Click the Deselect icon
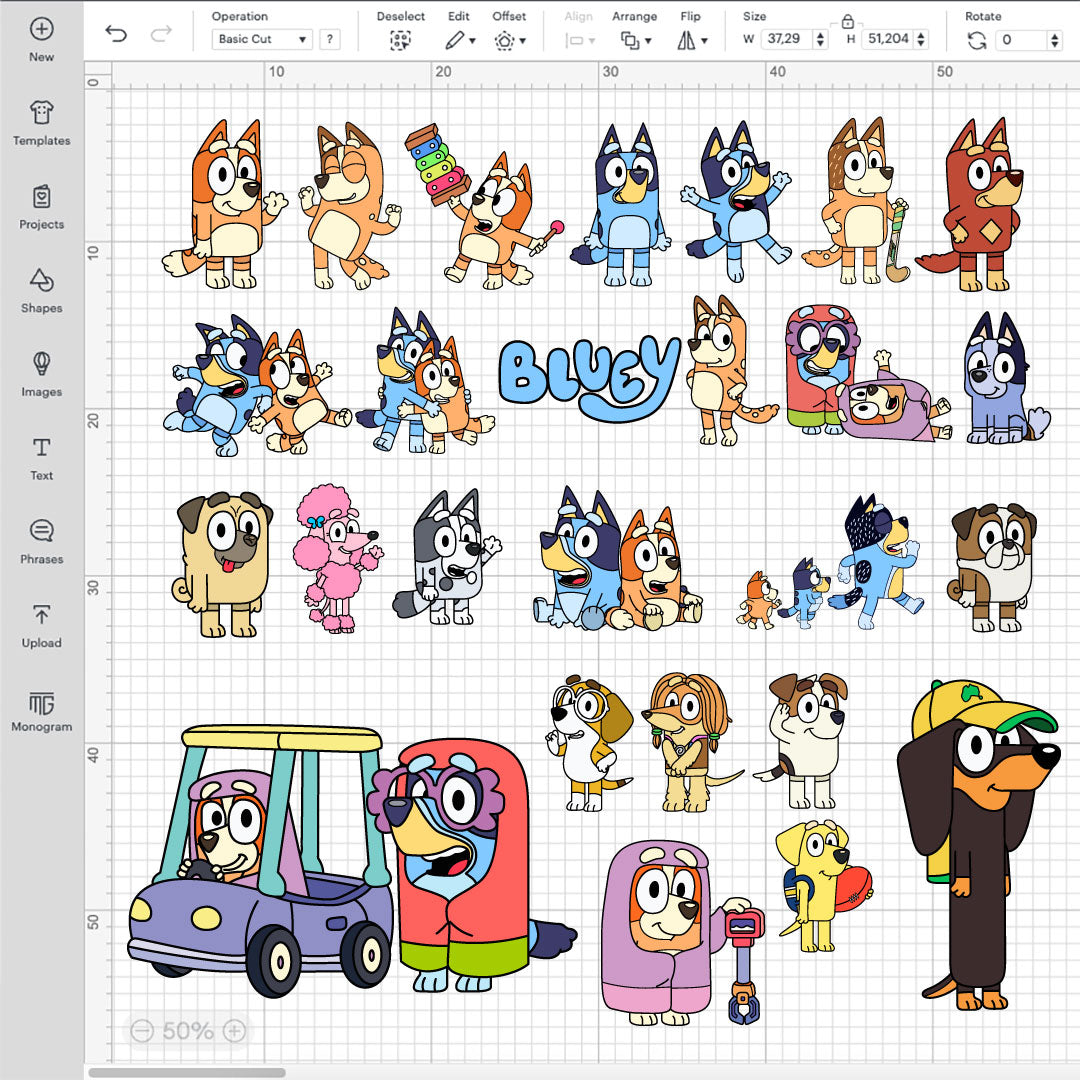The image size is (1080, 1080). tap(399, 41)
